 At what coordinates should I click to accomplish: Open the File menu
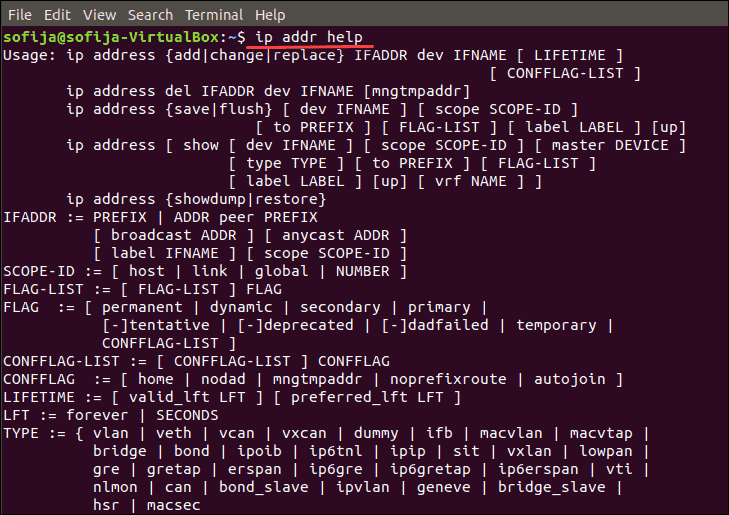coord(20,15)
